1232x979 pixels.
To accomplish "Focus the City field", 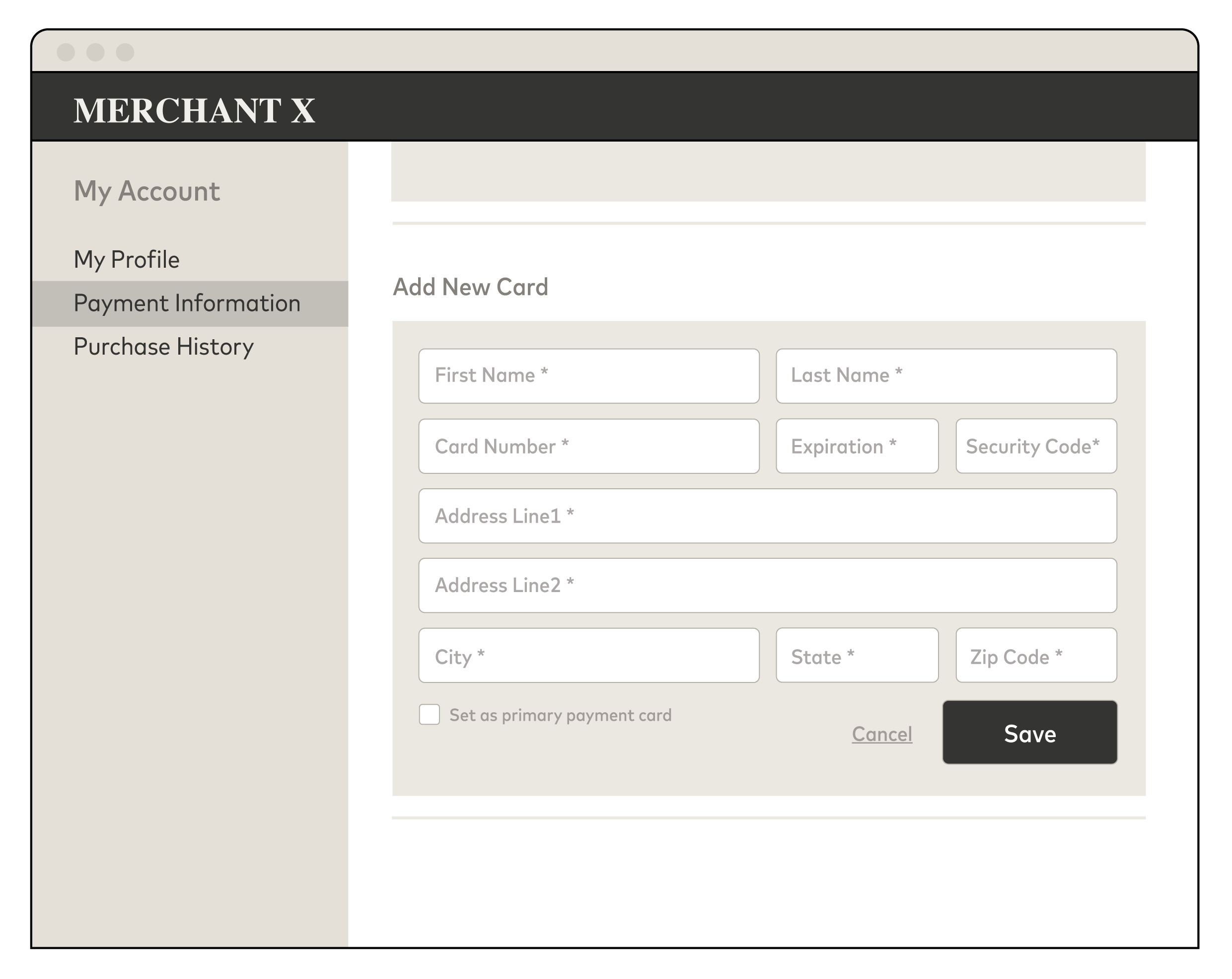I will coord(588,656).
